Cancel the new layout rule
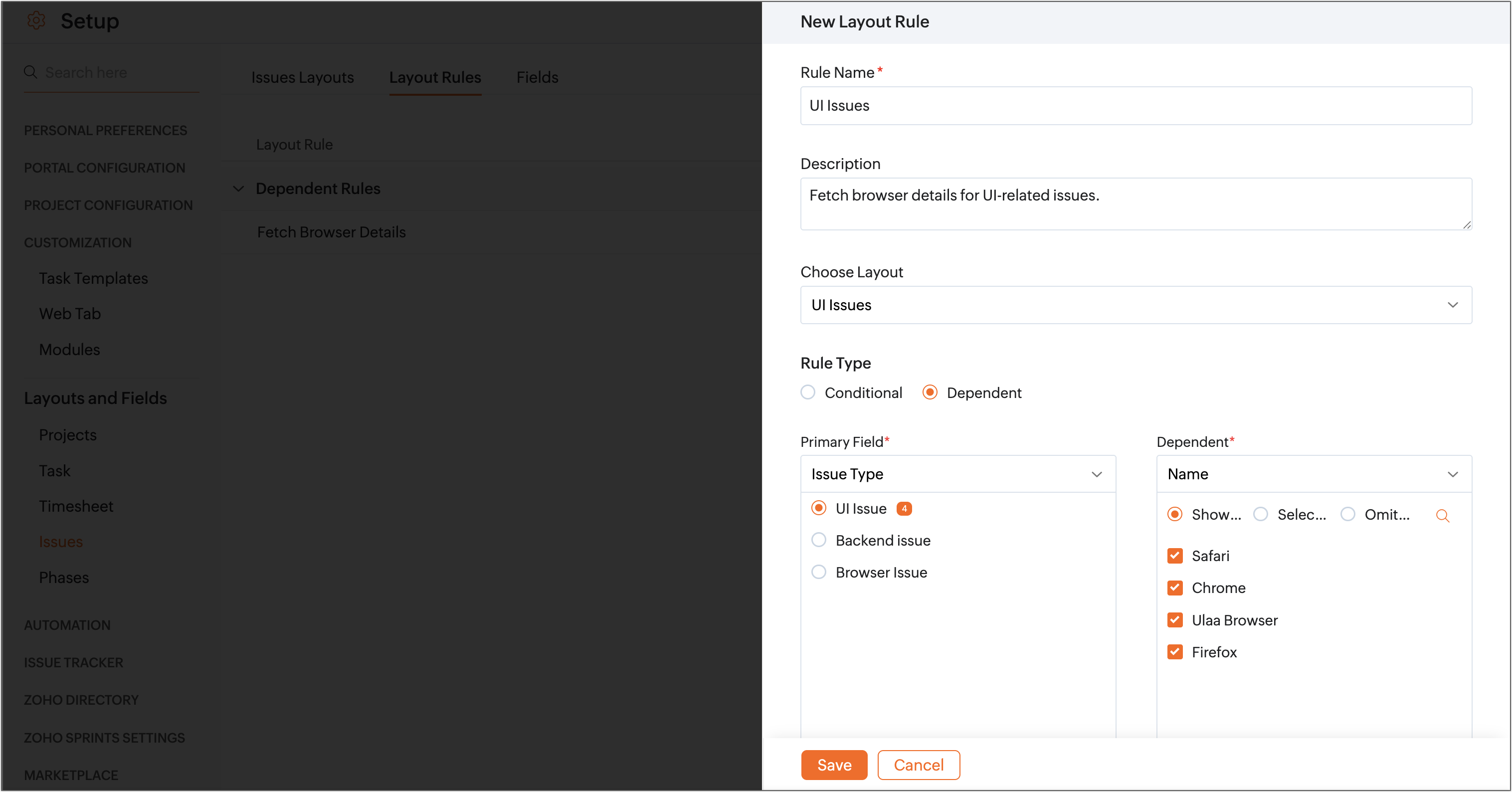 coord(919,765)
